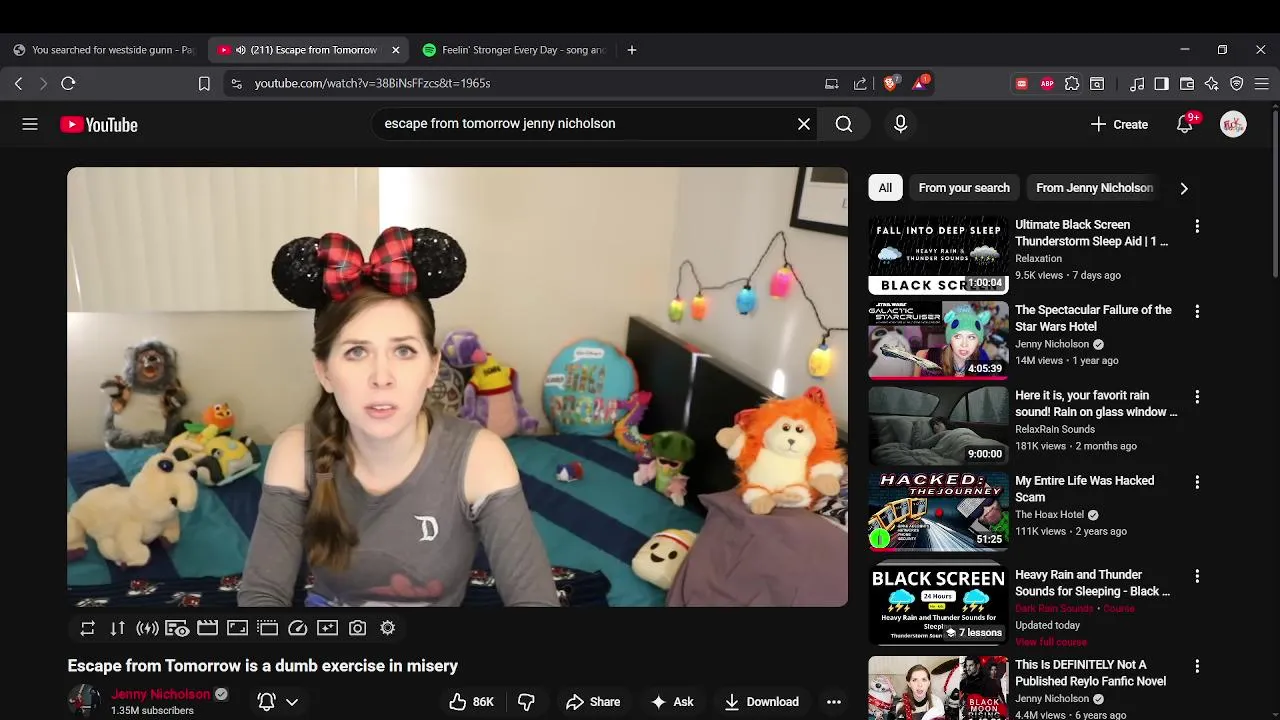Start voice search with the microphone
The height and width of the screenshot is (720, 1280).
[x=900, y=124]
